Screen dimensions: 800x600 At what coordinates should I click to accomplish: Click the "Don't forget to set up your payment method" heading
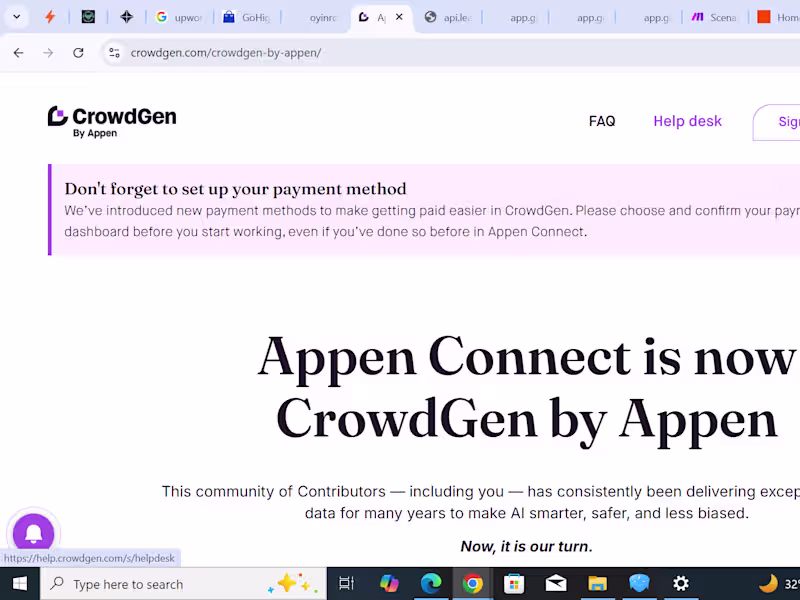(235, 189)
